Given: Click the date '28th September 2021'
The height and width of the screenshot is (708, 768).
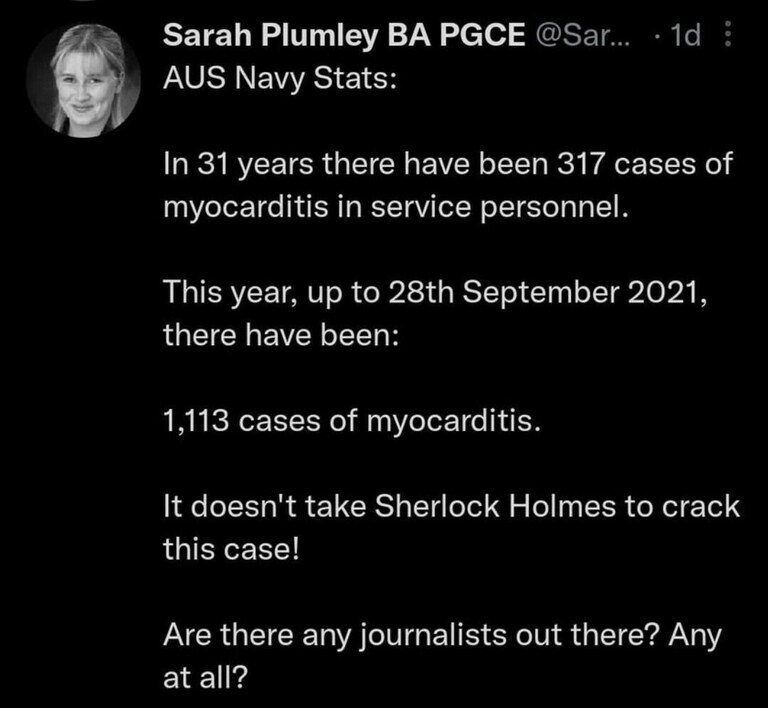Looking at the screenshot, I should [x=543, y=292].
